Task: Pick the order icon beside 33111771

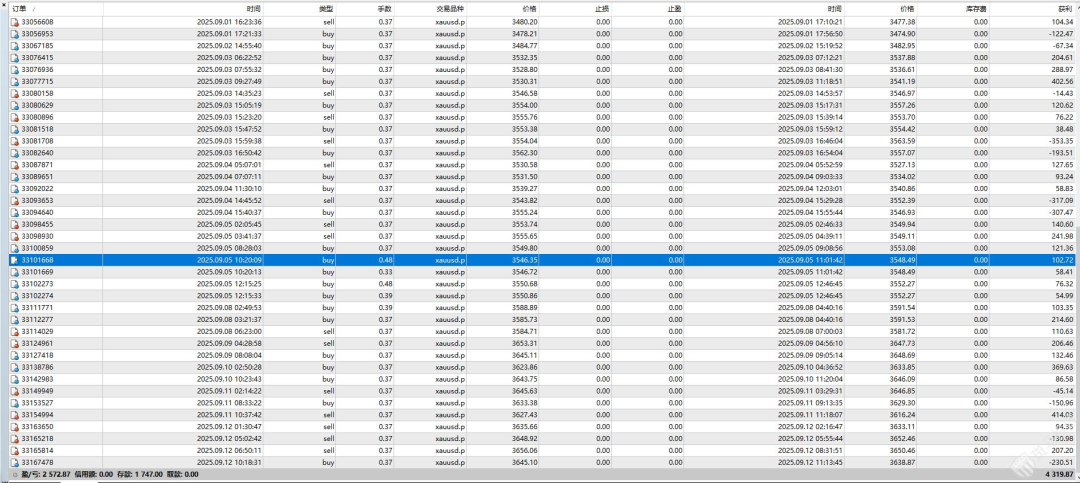Action: point(14,307)
